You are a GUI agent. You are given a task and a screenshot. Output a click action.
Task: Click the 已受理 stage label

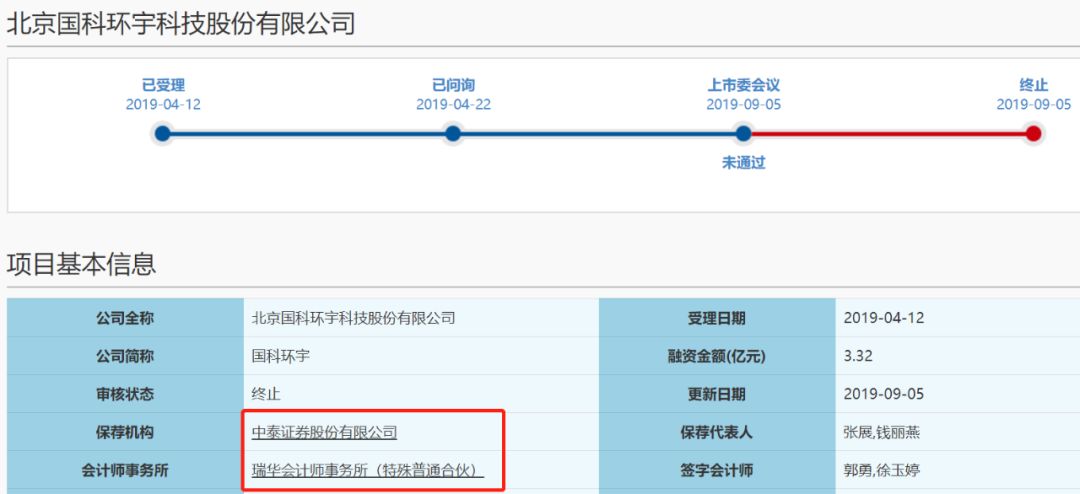click(x=163, y=85)
